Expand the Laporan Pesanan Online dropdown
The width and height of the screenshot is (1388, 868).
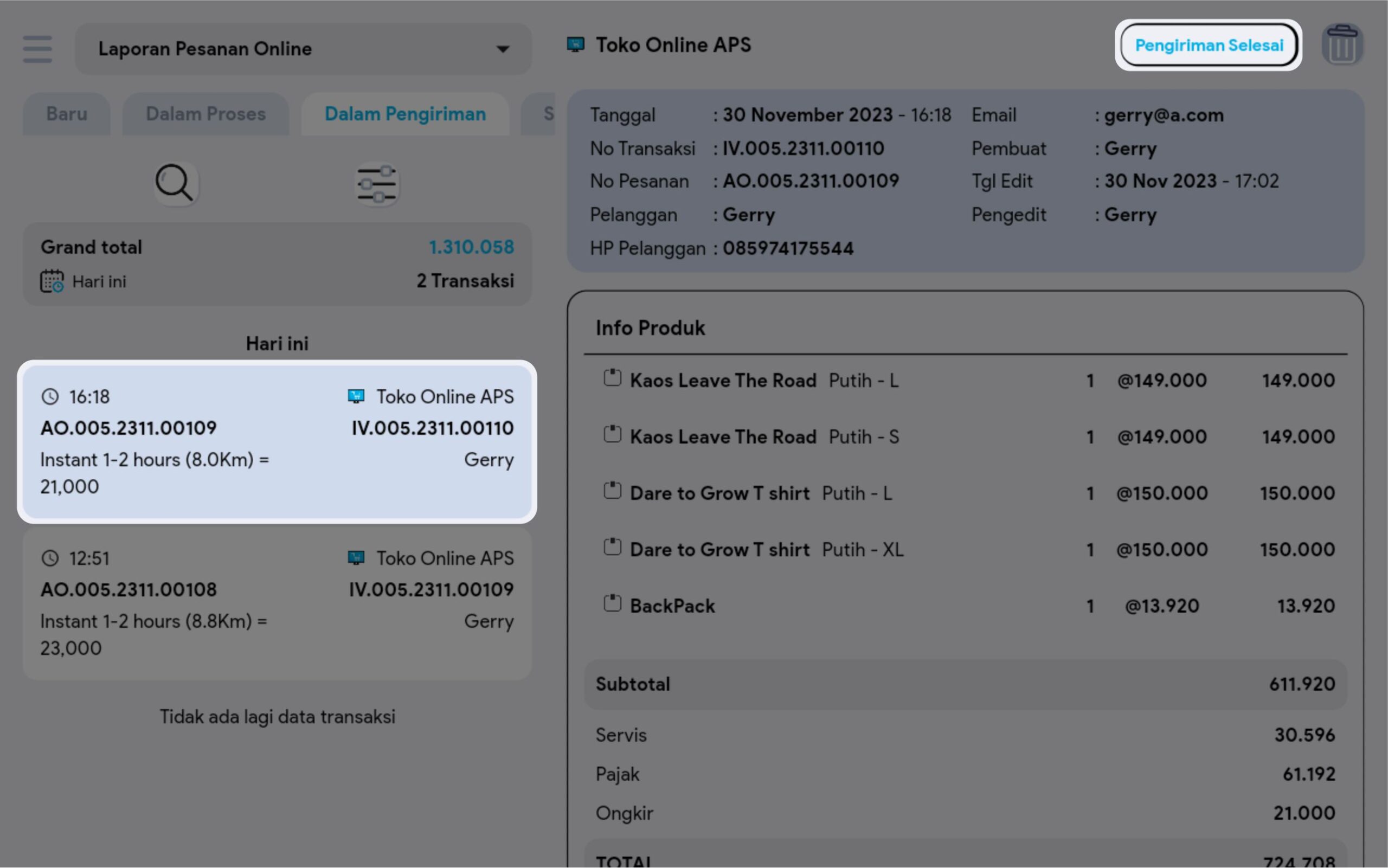click(x=303, y=49)
